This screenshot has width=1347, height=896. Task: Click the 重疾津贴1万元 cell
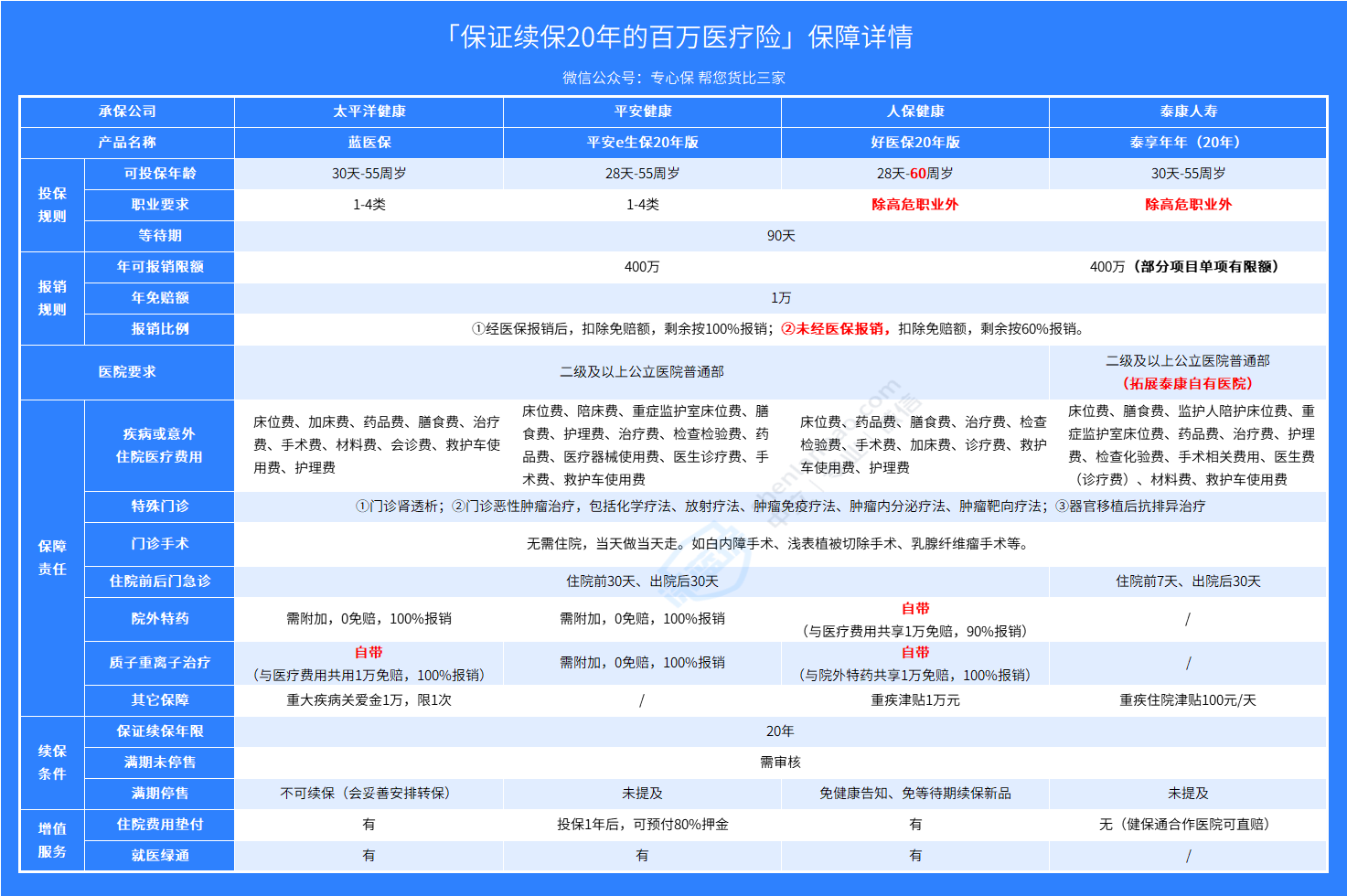(x=915, y=700)
